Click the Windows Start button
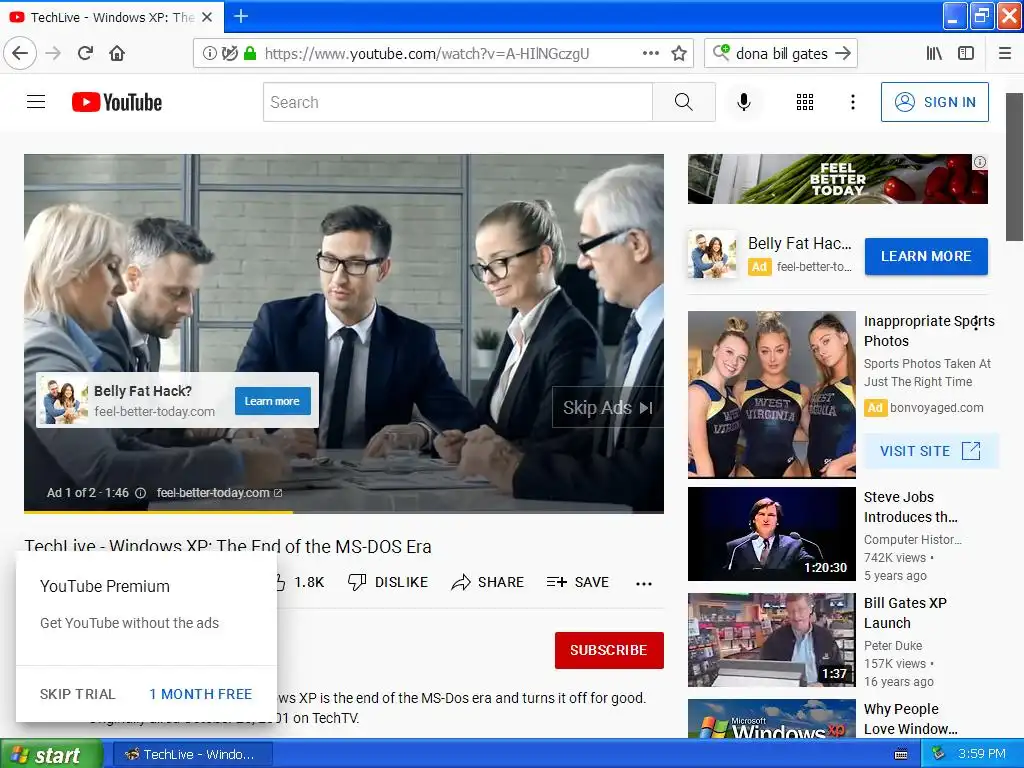The height and width of the screenshot is (768, 1024). [x=51, y=754]
